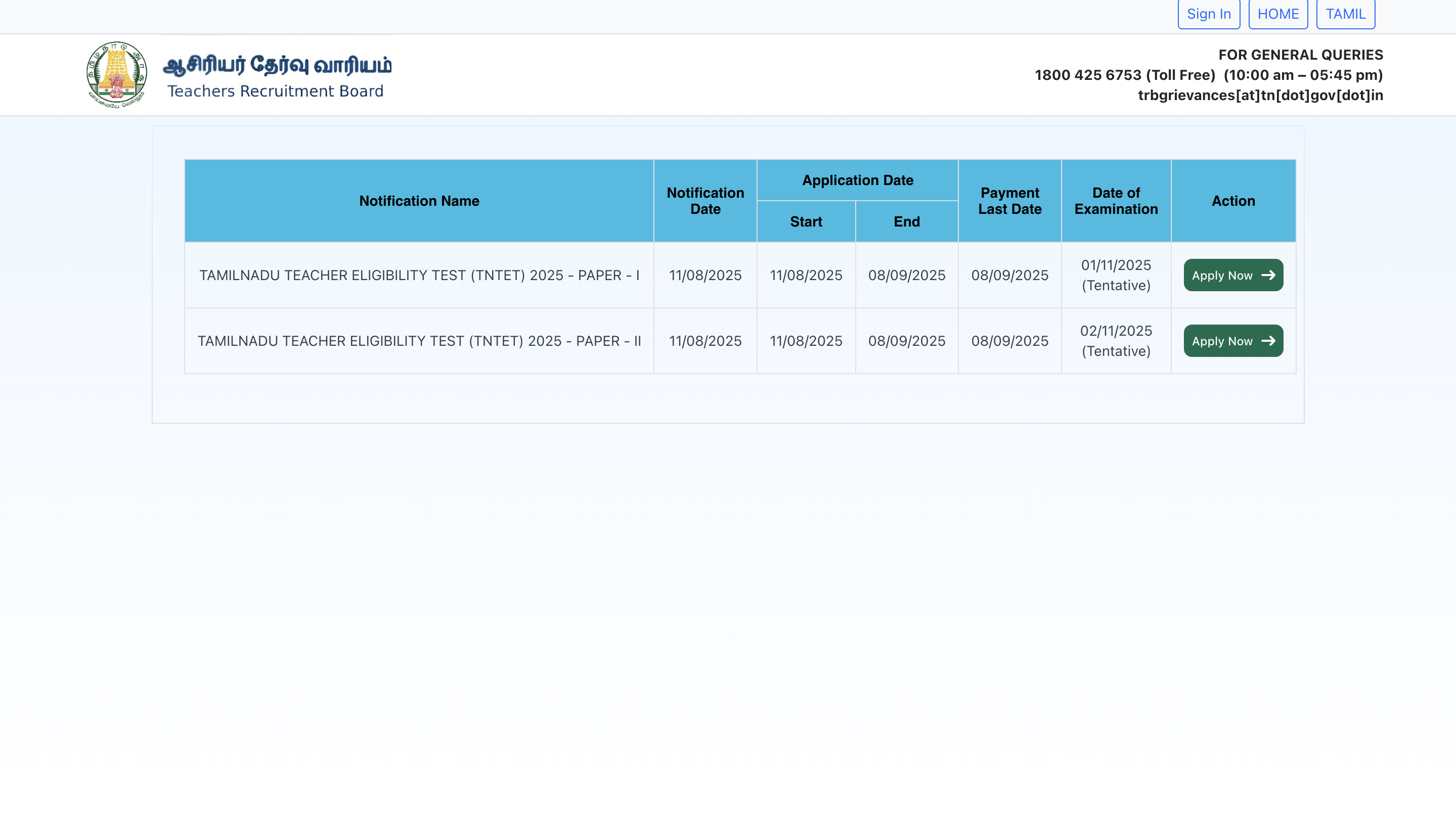Viewport: 1456px width, 815px height.
Task: Go to HOME page
Action: pyautogui.click(x=1278, y=14)
